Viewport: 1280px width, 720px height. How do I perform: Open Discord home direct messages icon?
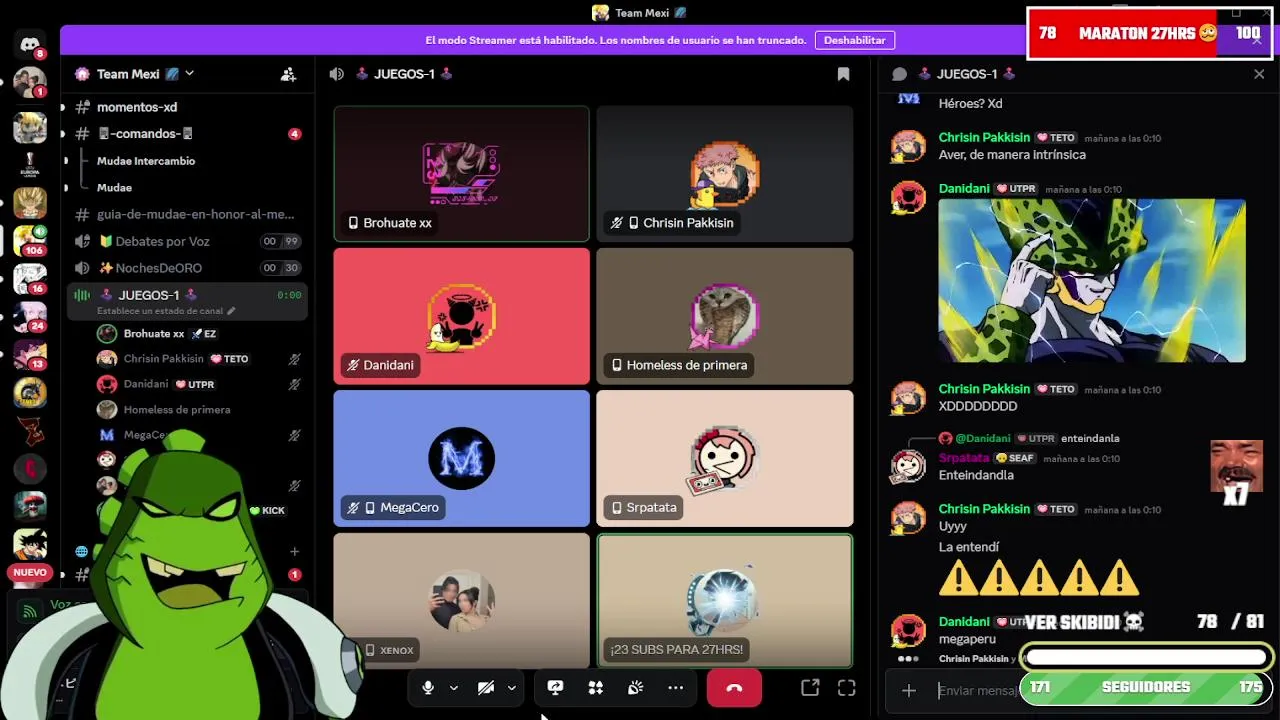29,44
